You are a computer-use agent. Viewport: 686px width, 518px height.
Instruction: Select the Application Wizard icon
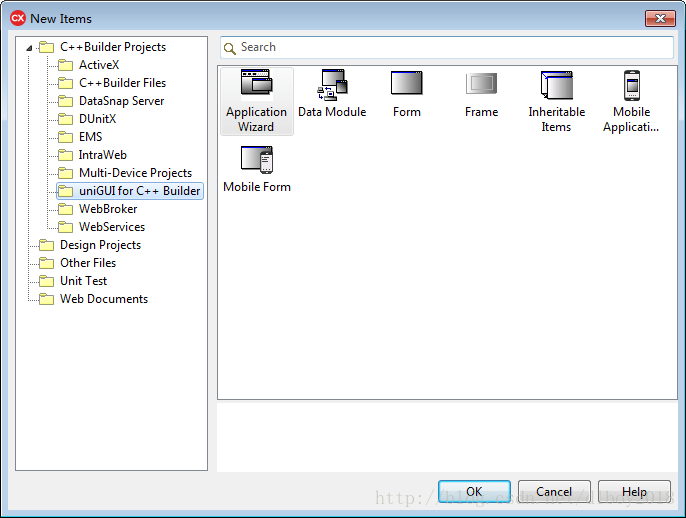click(257, 84)
